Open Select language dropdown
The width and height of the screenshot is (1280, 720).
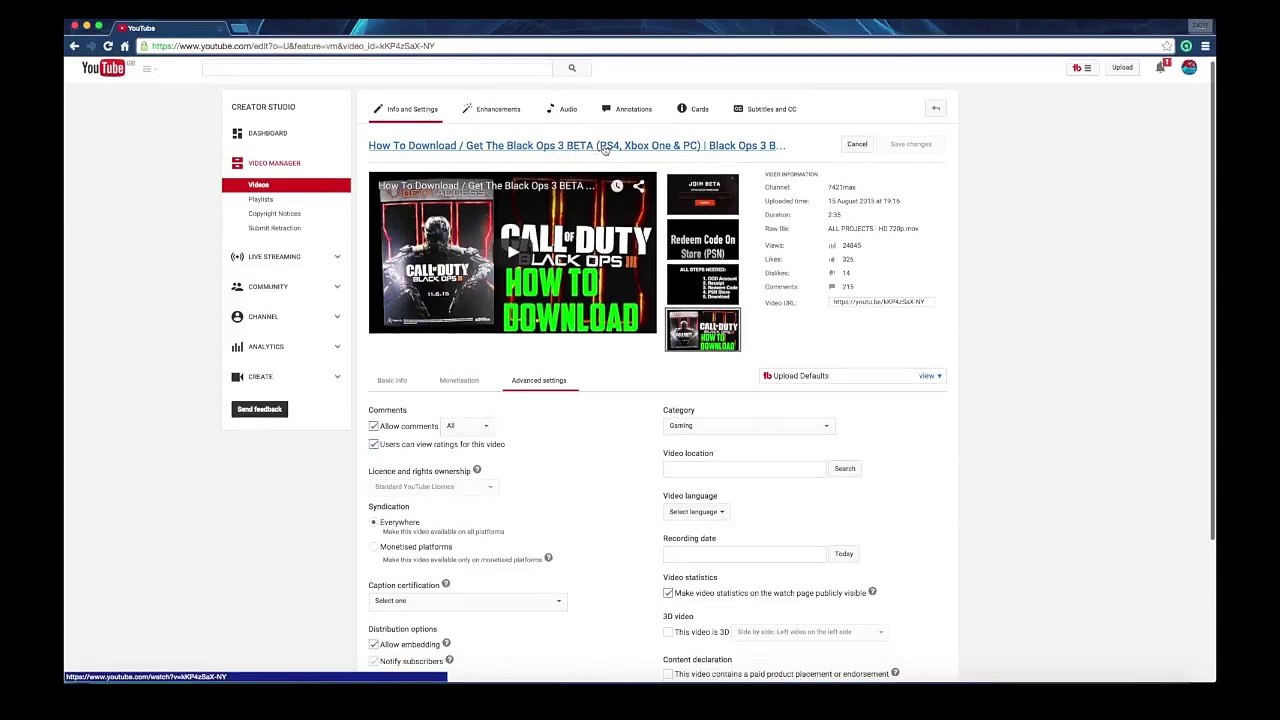(696, 512)
